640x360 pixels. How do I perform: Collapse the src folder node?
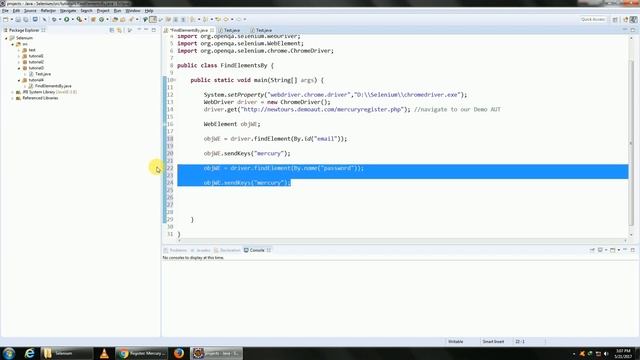pos(13,44)
